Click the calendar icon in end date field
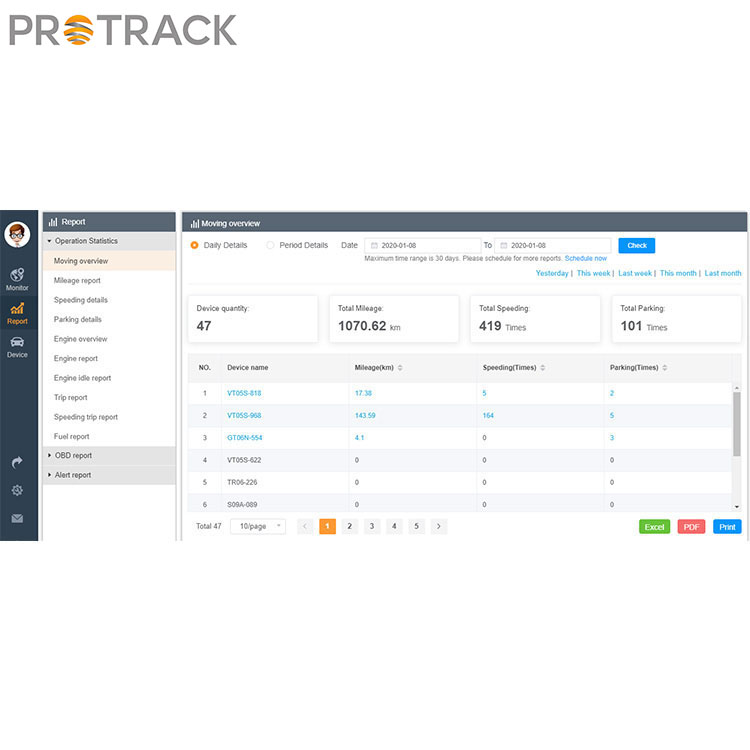Screen dimensions: 750x750 coord(504,245)
